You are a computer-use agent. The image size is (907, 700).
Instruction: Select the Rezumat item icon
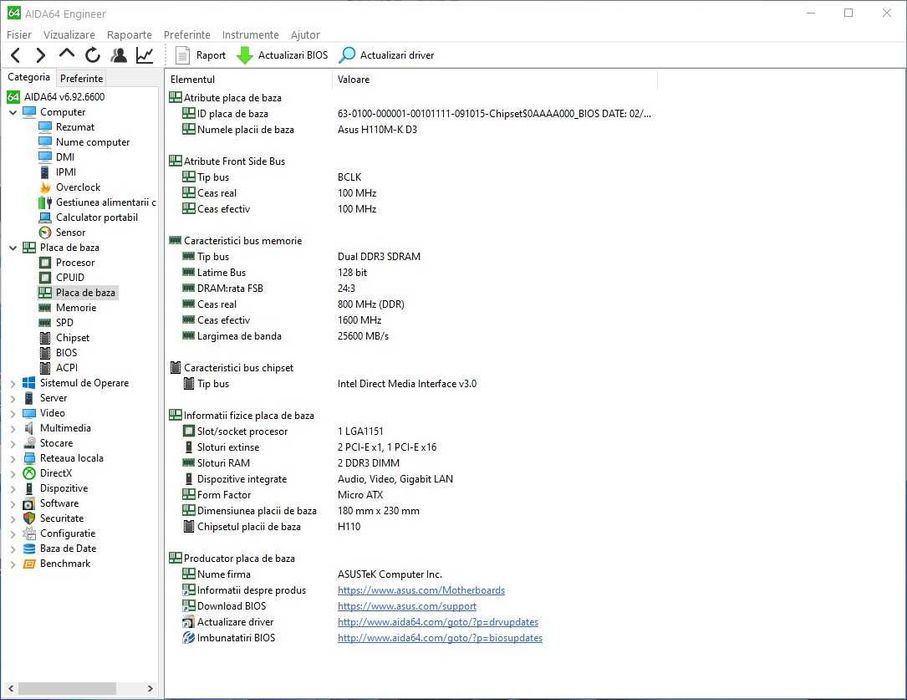click(45, 127)
